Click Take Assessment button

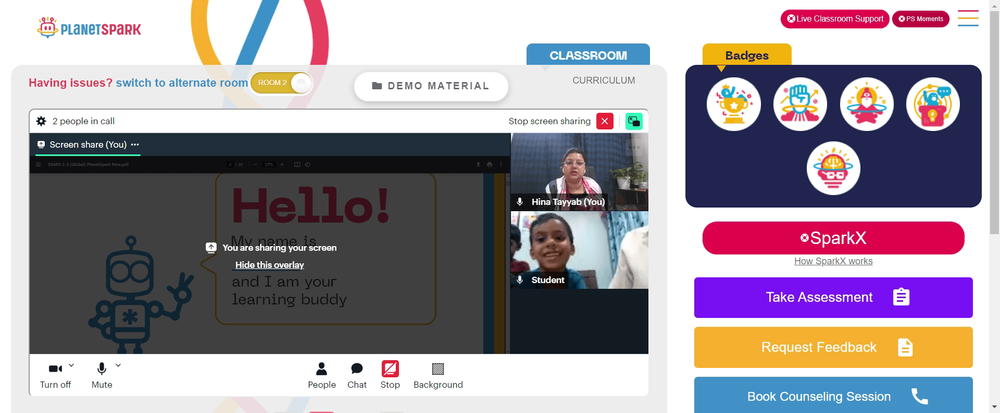[833, 297]
